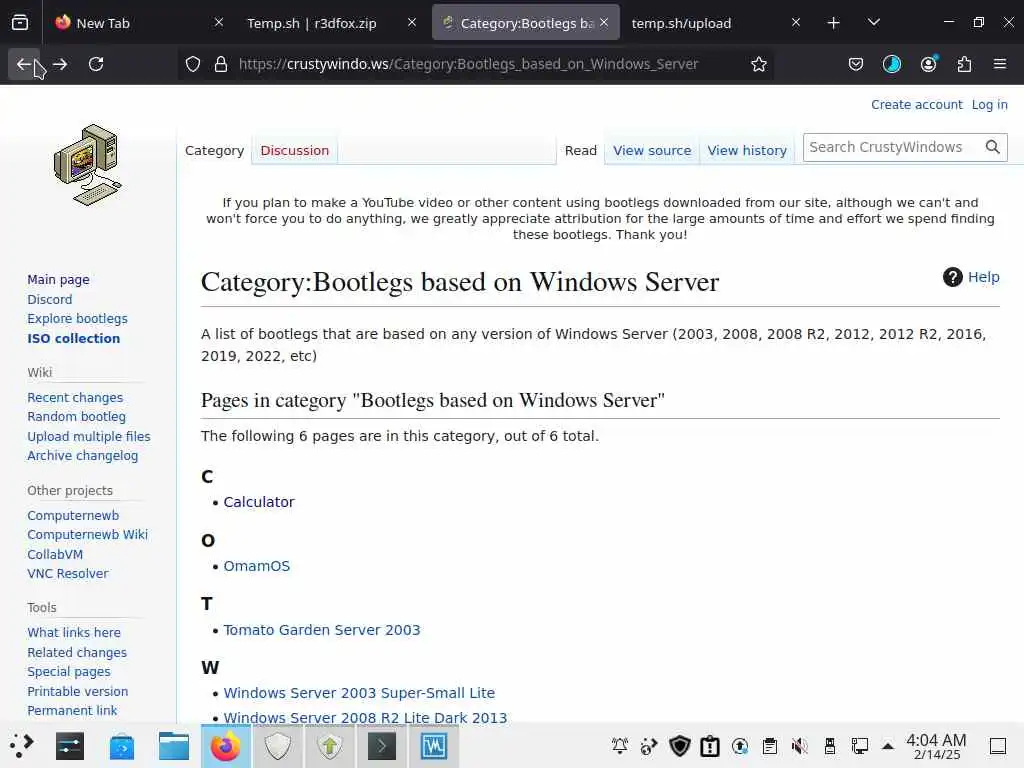Open the Discord sidebar link
This screenshot has height=768, width=1024.
tap(50, 299)
